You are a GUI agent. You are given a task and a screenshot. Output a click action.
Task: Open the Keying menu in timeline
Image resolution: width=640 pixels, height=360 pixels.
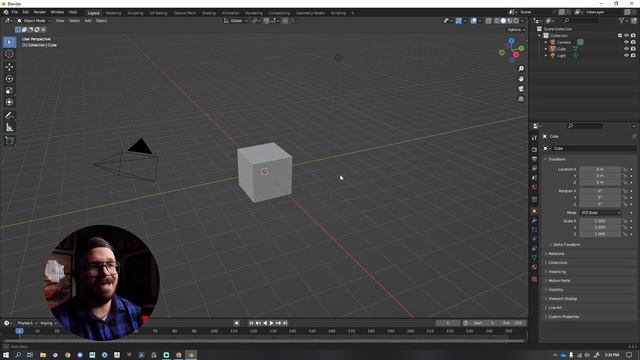[48, 323]
